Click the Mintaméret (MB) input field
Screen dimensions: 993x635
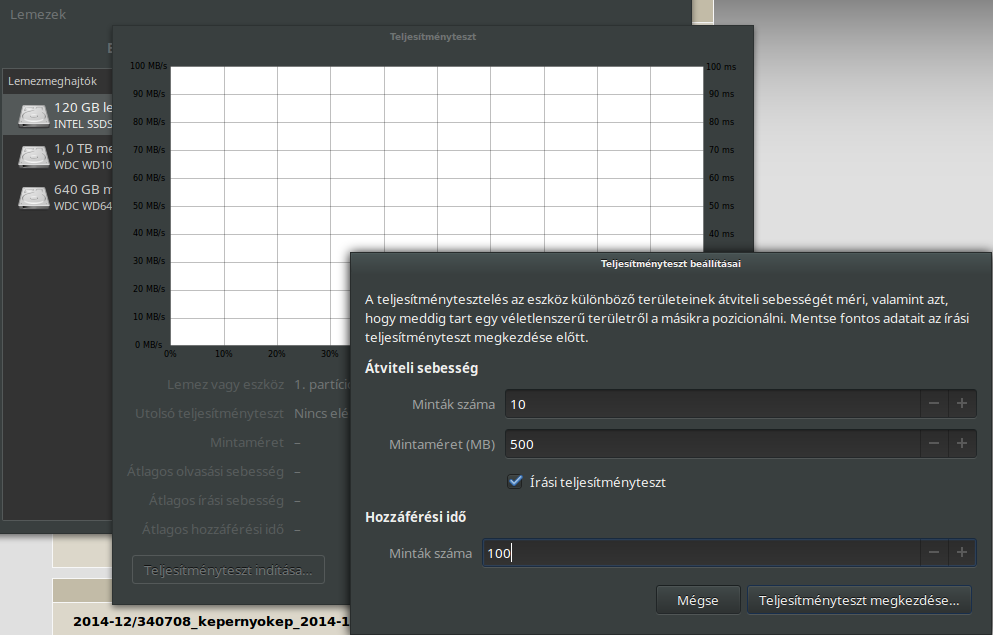(x=712, y=444)
